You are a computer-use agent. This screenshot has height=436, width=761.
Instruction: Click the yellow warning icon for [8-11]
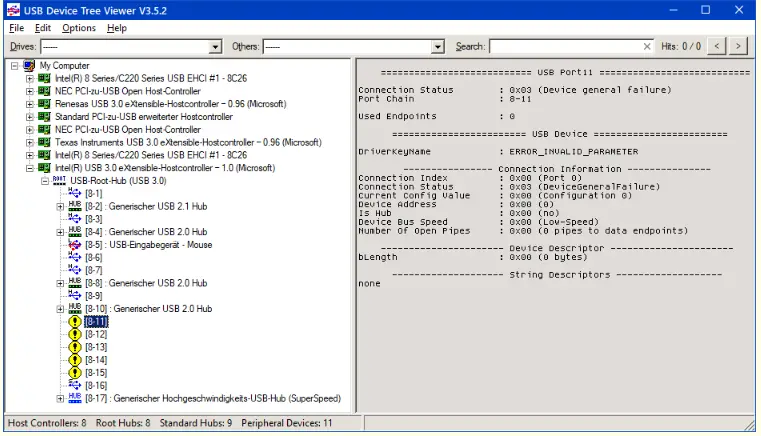click(x=75, y=321)
